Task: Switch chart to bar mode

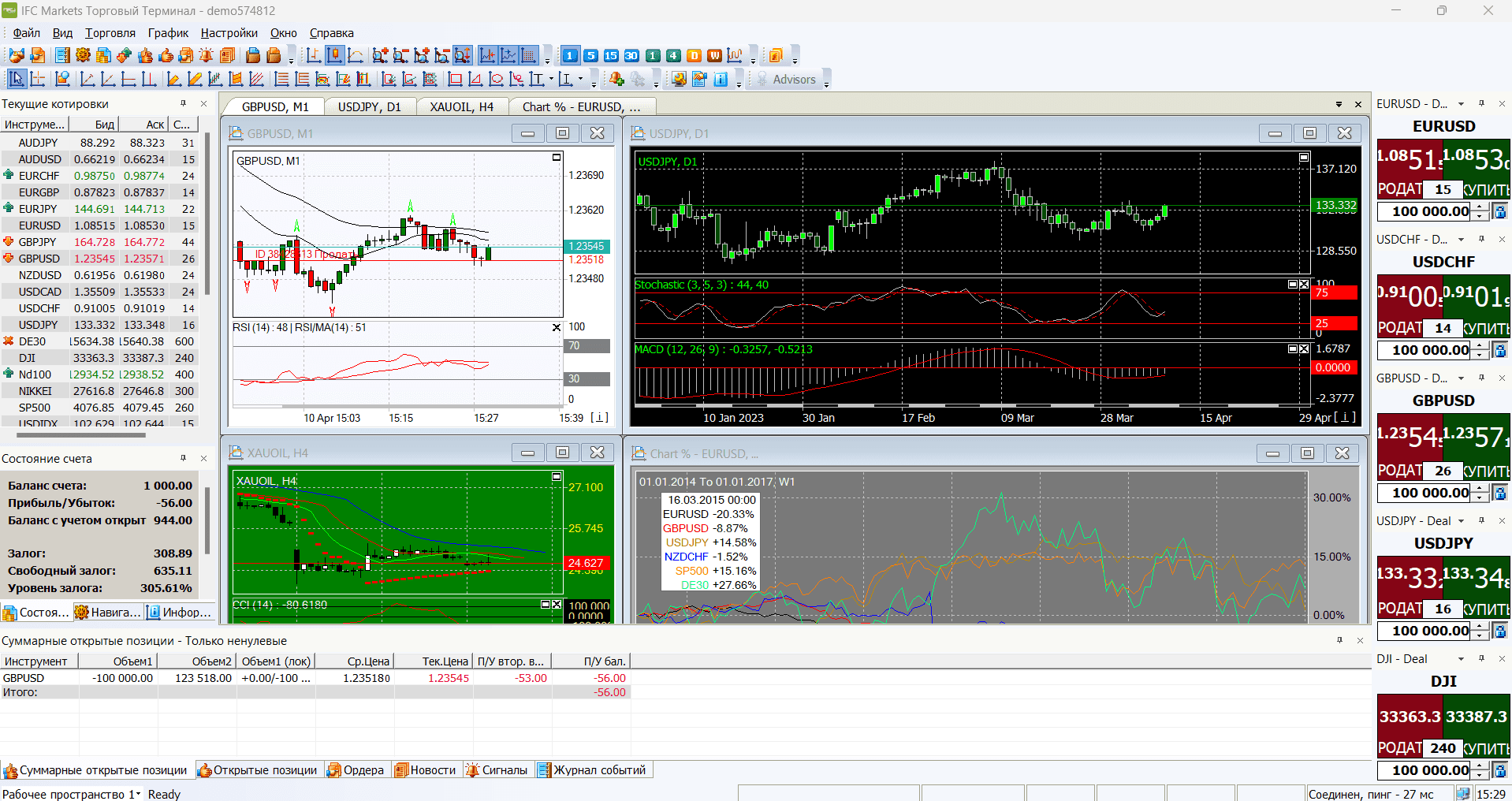Action: pyautogui.click(x=314, y=55)
